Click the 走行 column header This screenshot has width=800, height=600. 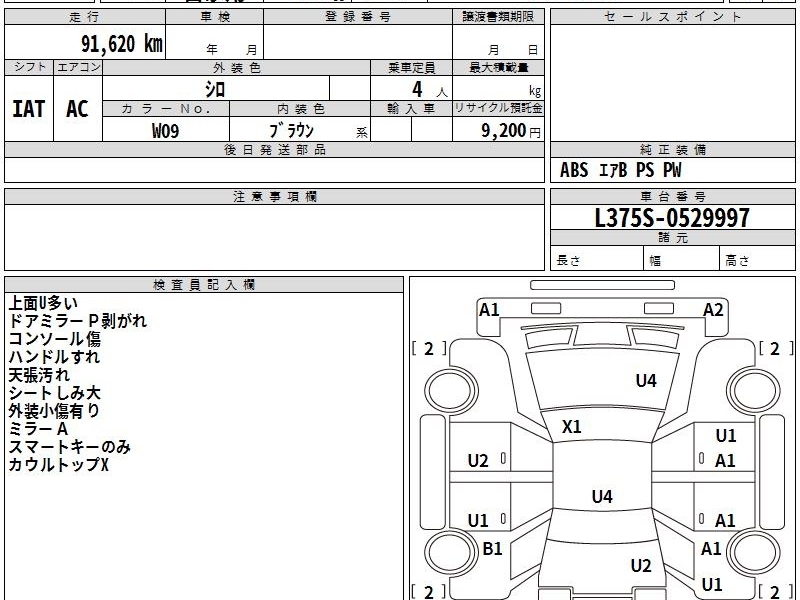pos(85,17)
